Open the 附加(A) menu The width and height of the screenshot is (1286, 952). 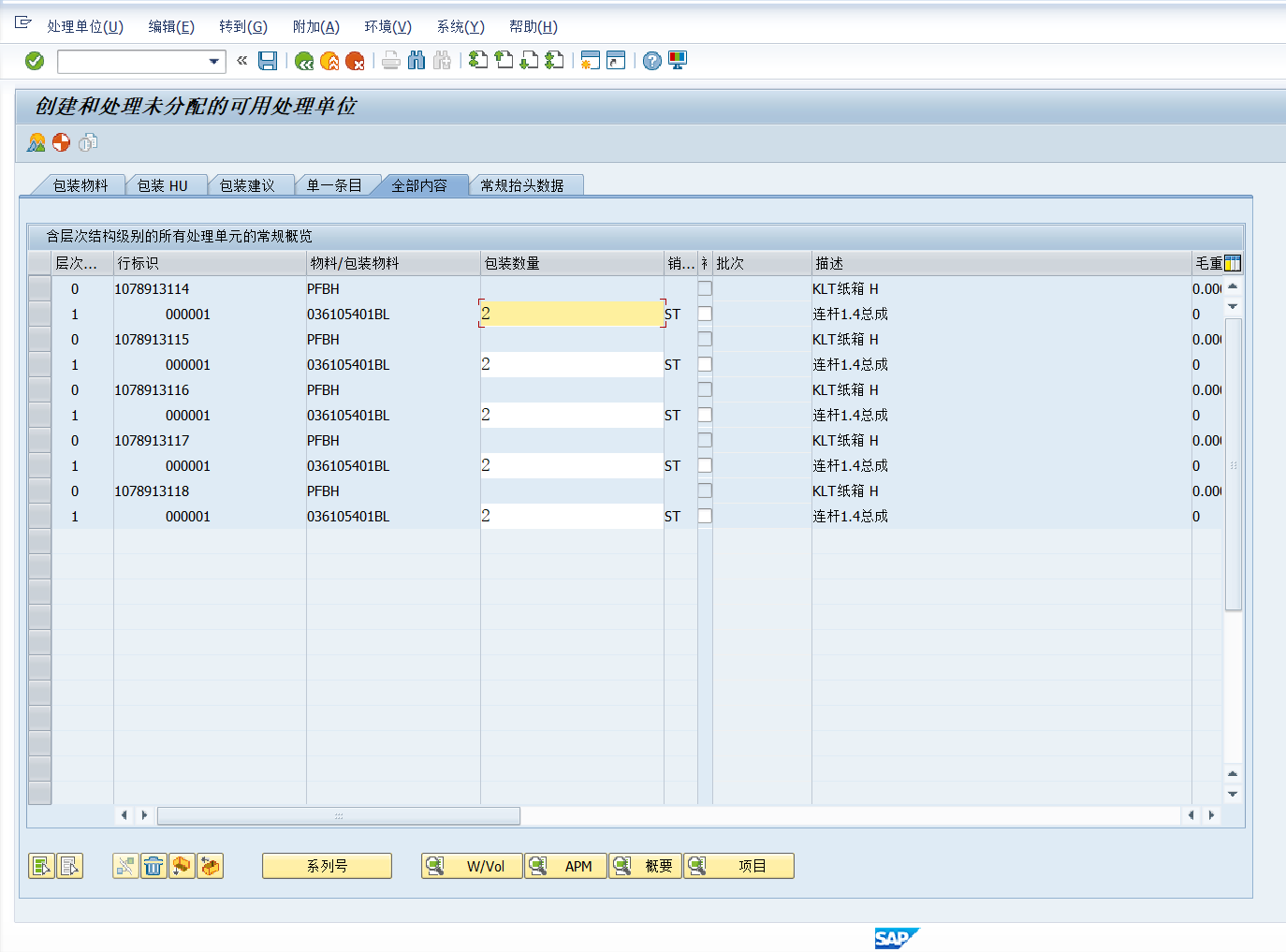(x=316, y=26)
